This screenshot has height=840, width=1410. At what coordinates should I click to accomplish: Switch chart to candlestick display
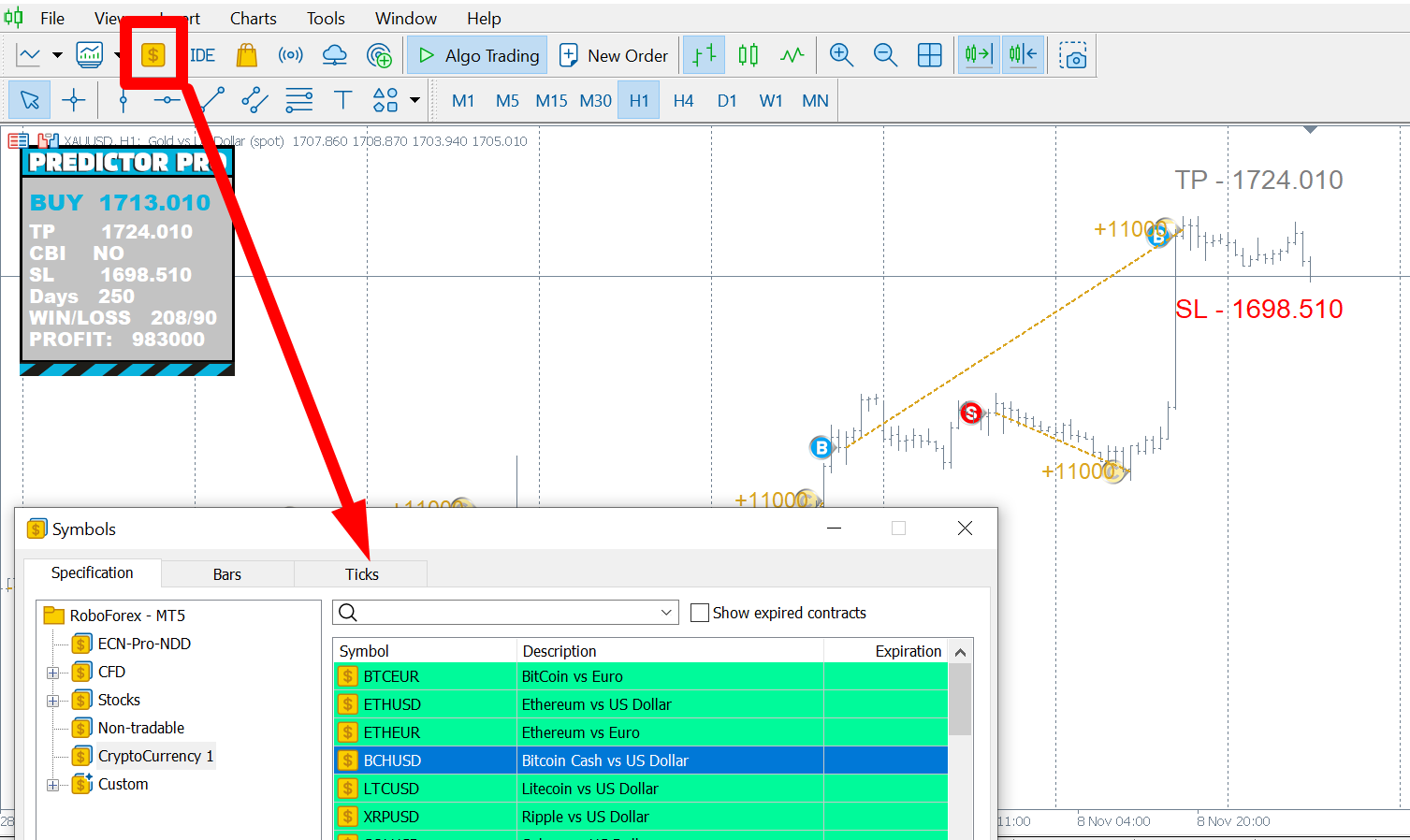(748, 55)
